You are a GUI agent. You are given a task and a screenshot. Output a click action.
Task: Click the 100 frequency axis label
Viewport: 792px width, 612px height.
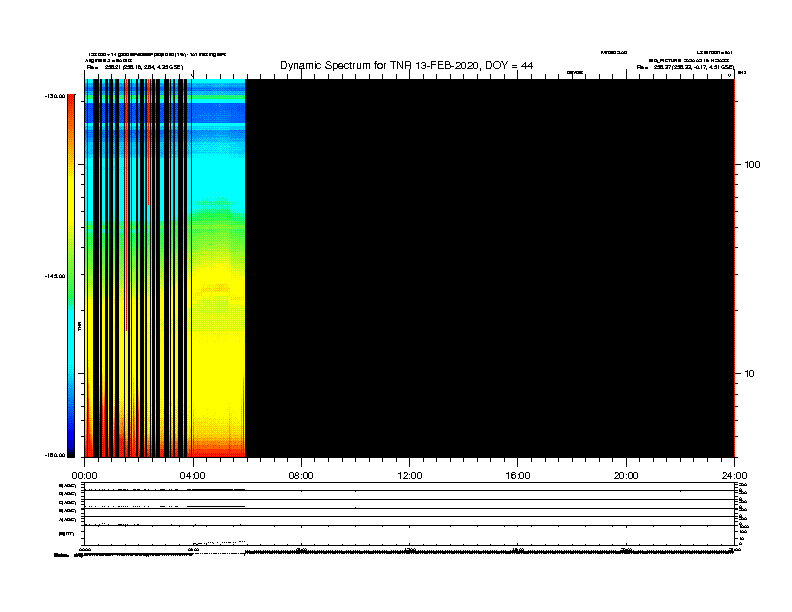pyautogui.click(x=752, y=165)
